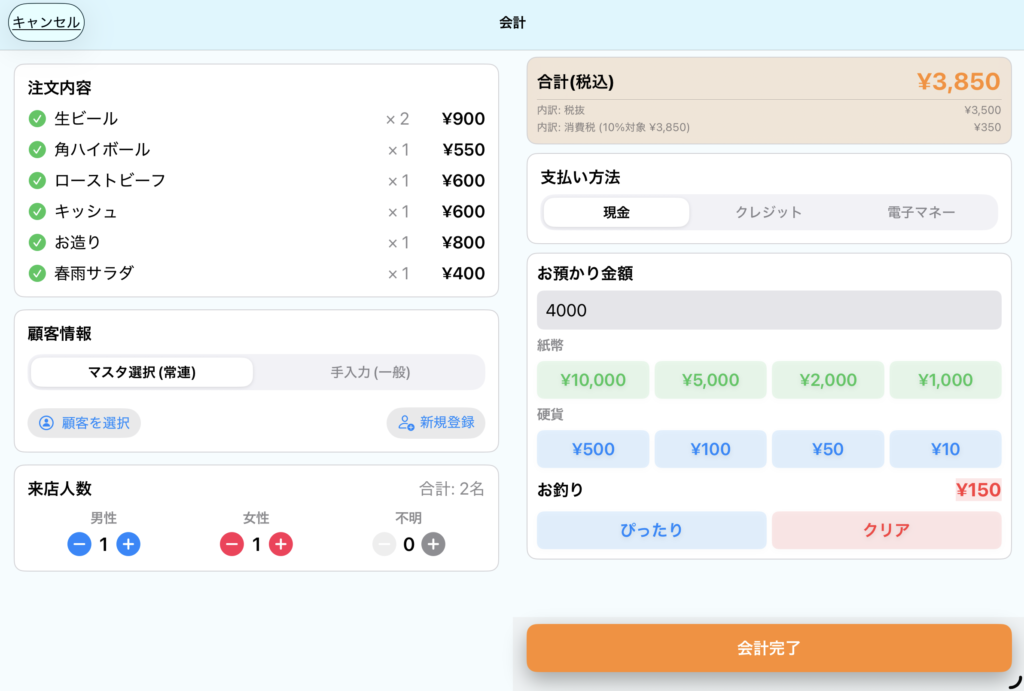Toggle the check mark for 春雨サラダ
This screenshot has width=1024, height=691.
37,274
